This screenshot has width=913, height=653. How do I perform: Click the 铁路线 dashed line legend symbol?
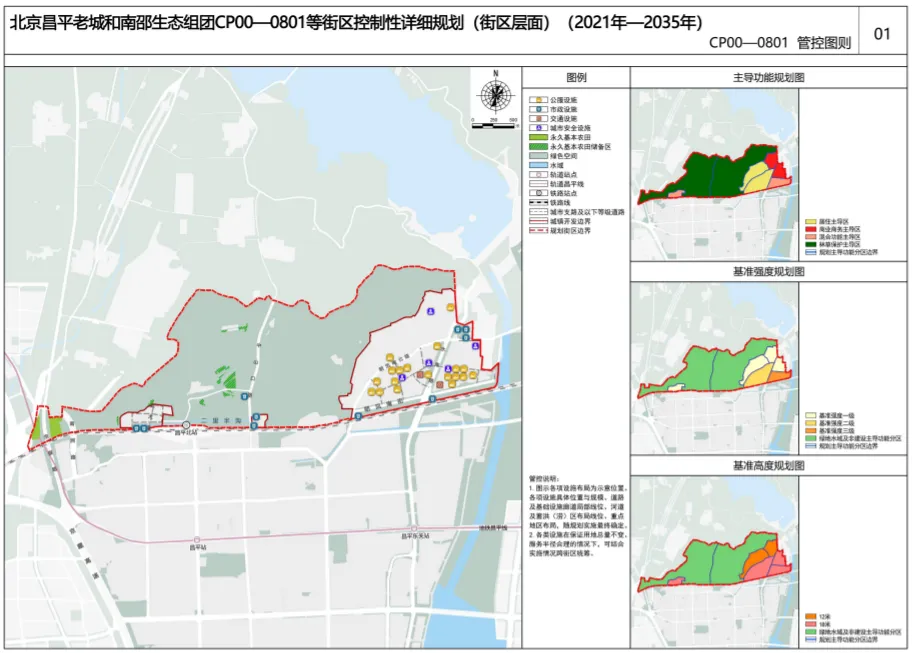coord(538,203)
